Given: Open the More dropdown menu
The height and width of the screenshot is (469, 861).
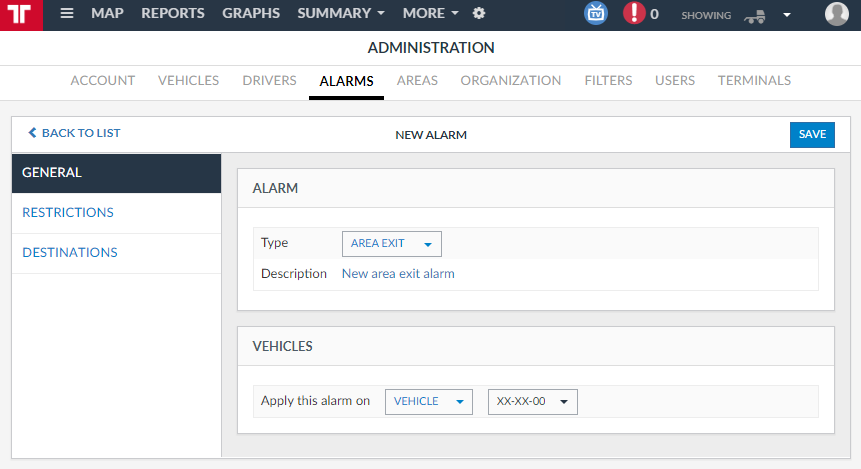Looking at the screenshot, I should pyautogui.click(x=430, y=13).
